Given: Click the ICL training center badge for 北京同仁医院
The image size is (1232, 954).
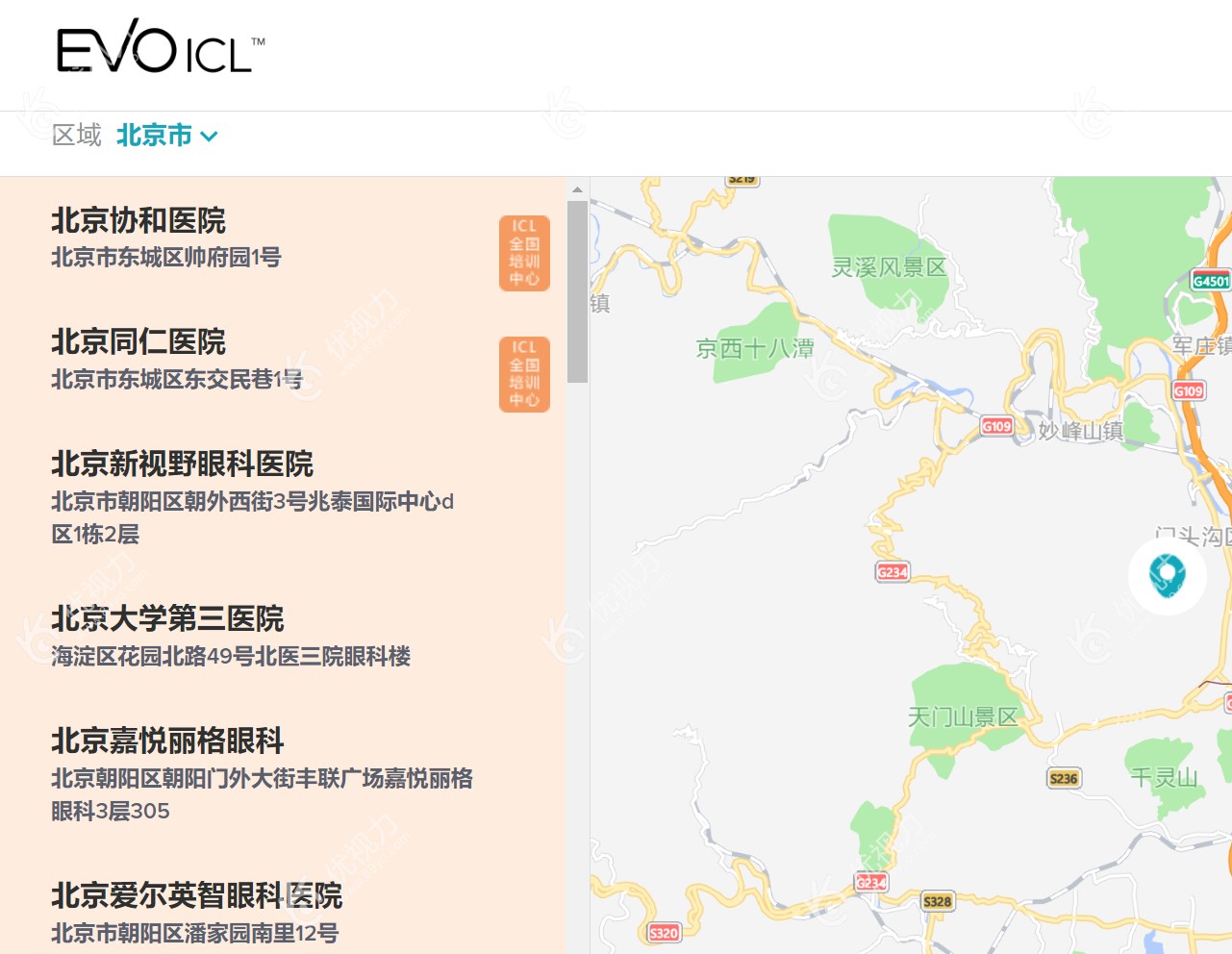Looking at the screenshot, I should pos(524,374).
